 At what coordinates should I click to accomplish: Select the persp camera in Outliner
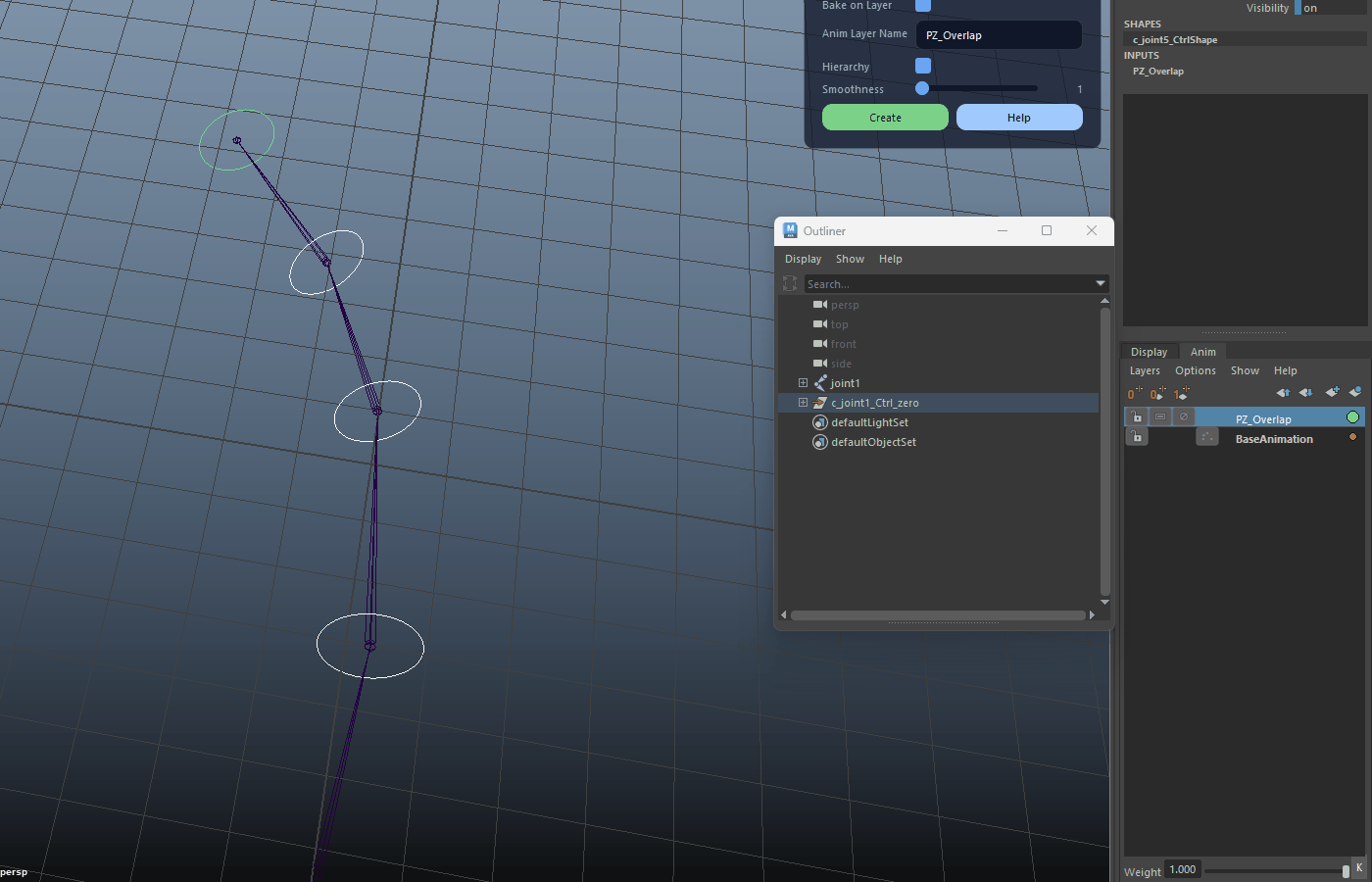coord(845,305)
